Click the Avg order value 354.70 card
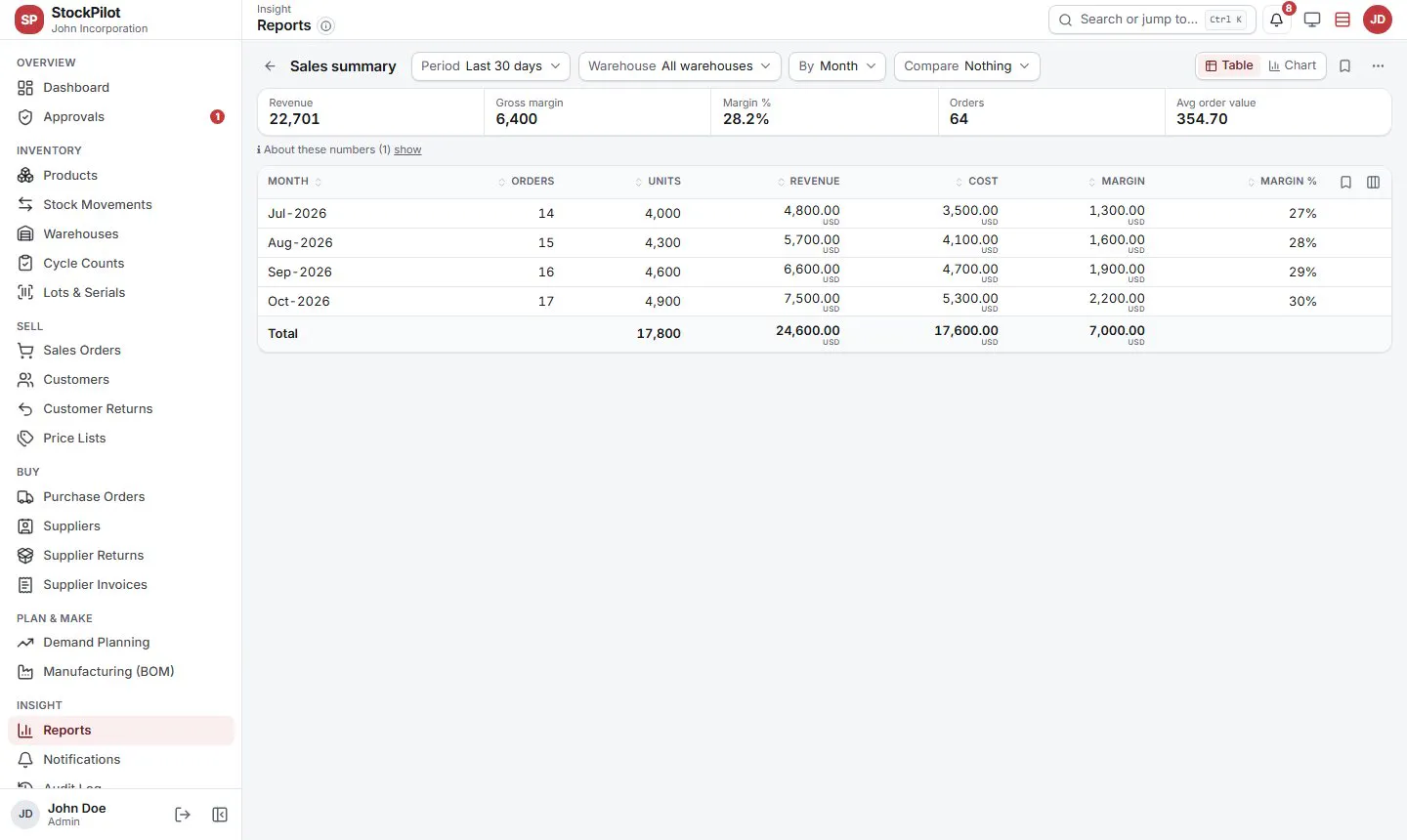The width and height of the screenshot is (1407, 840). tap(1278, 112)
